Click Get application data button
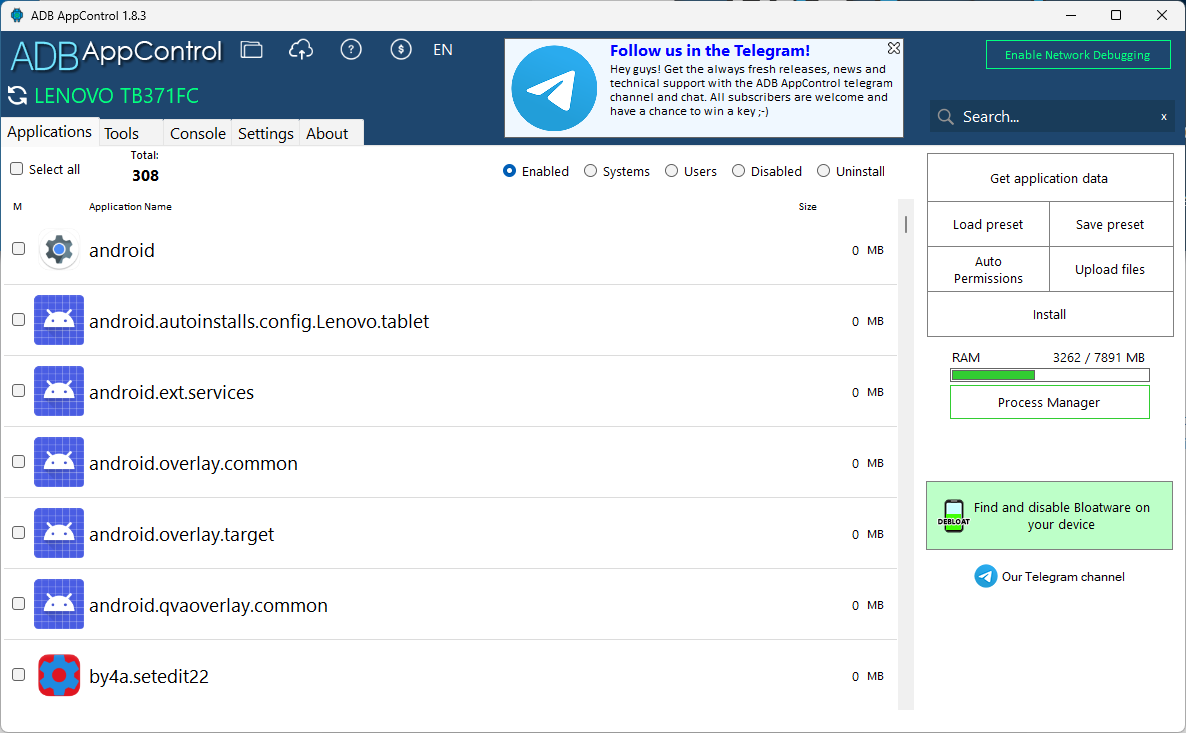 [x=1049, y=179]
